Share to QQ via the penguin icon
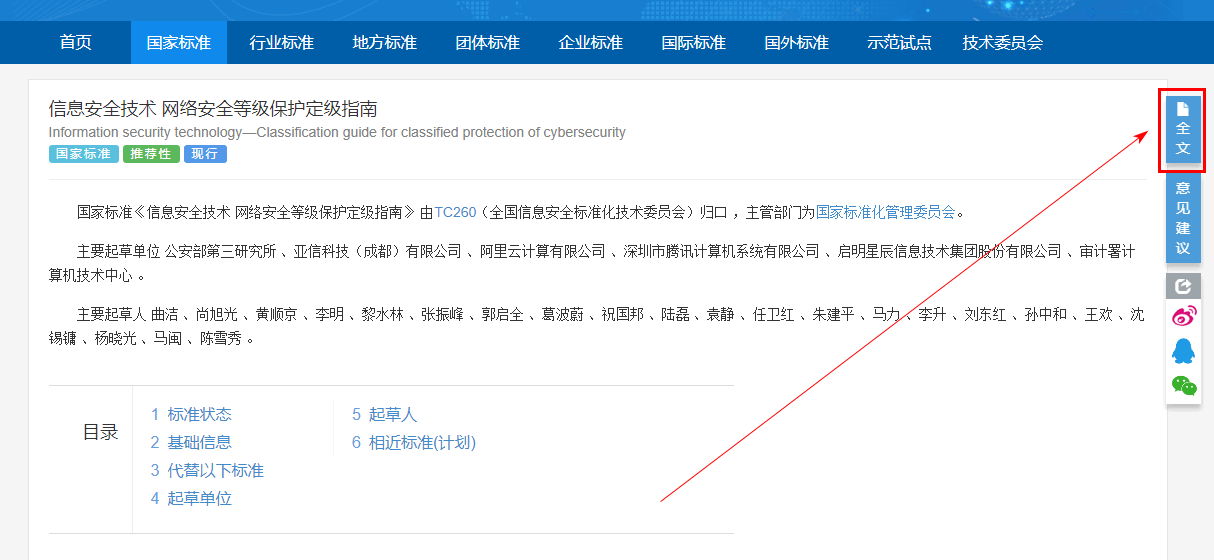Image resolution: width=1214 pixels, height=560 pixels. coord(1183,351)
